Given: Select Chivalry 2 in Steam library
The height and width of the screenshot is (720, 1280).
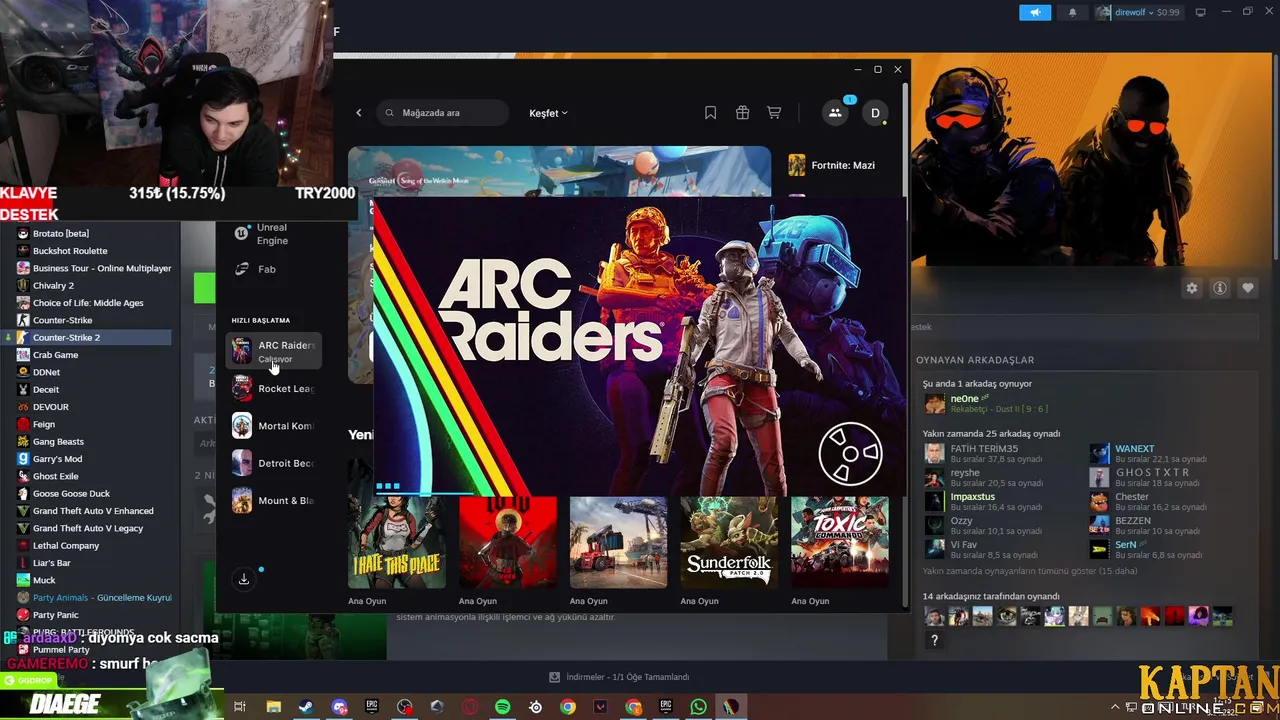Looking at the screenshot, I should click(53, 286).
